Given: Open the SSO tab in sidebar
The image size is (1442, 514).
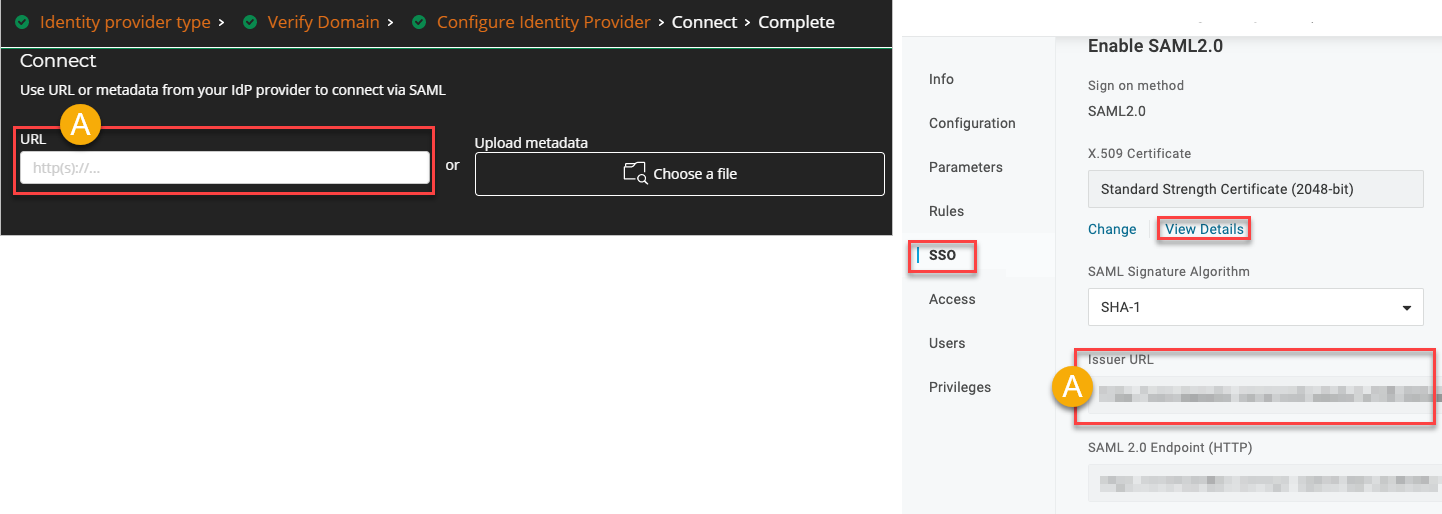Looking at the screenshot, I should 942,255.
